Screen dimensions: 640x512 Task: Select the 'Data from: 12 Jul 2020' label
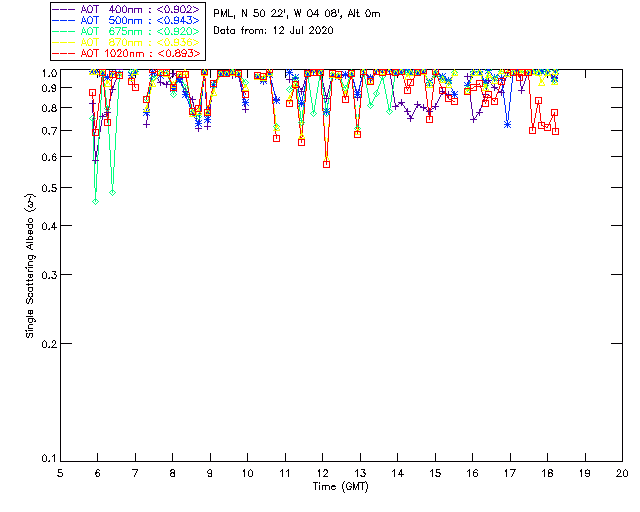point(273,31)
